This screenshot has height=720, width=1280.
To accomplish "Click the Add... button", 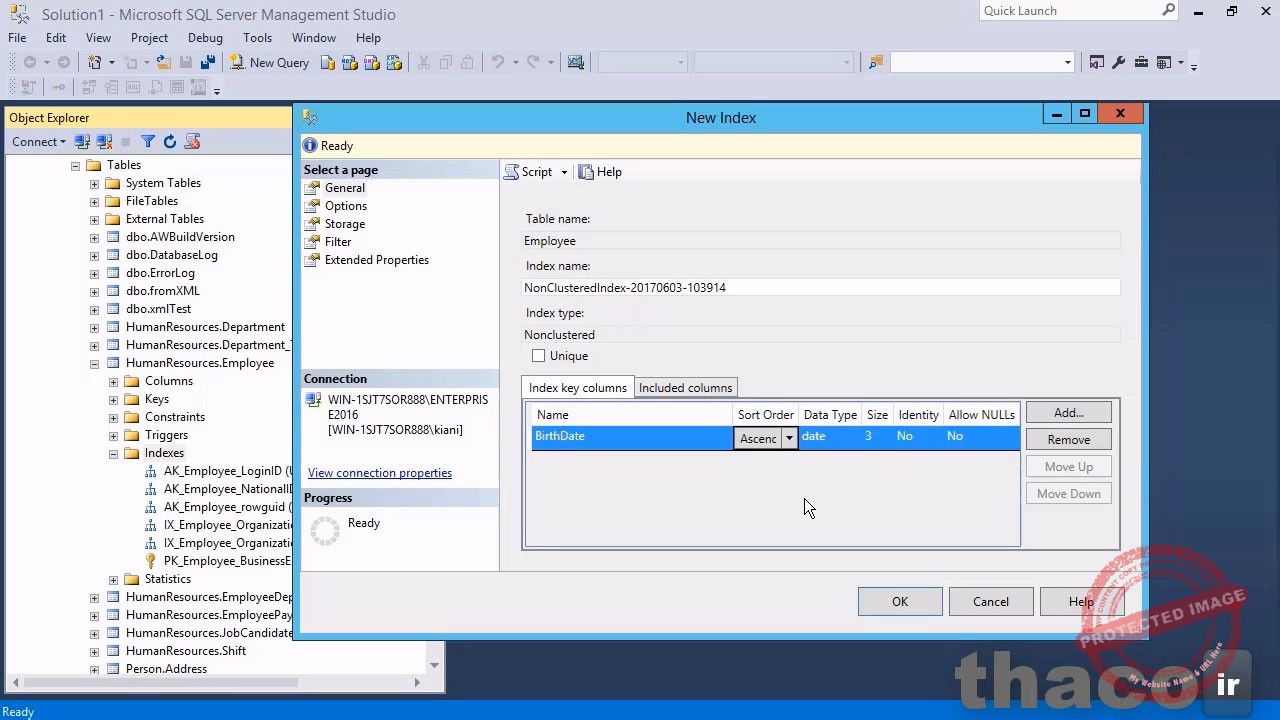I will 1068,413.
